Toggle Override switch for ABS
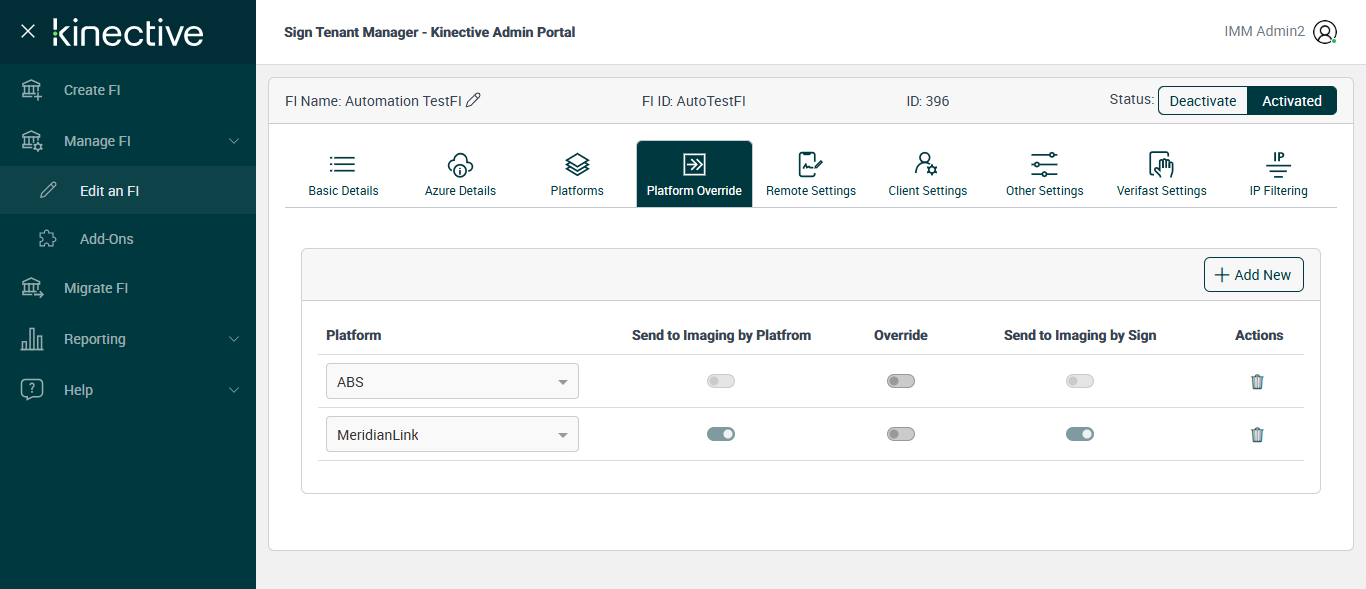Screen dimensions: 1366x589 point(900,381)
